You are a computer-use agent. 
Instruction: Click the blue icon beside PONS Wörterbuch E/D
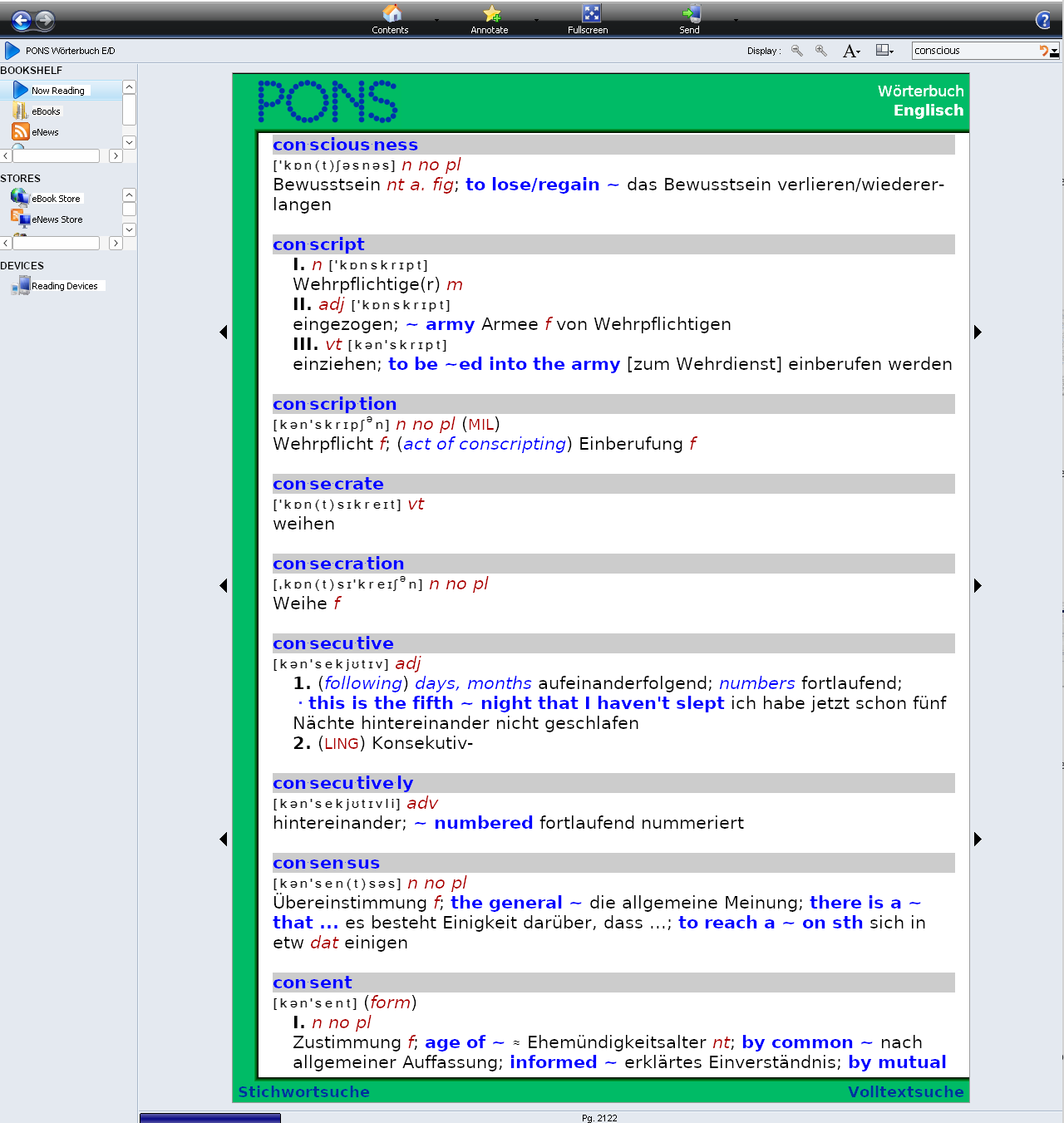pyautogui.click(x=12, y=51)
